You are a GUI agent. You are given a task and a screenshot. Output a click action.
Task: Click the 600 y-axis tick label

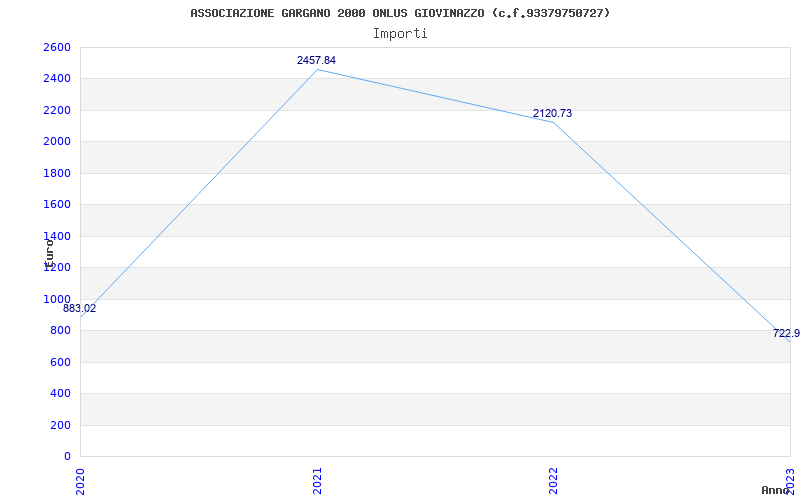61,362
